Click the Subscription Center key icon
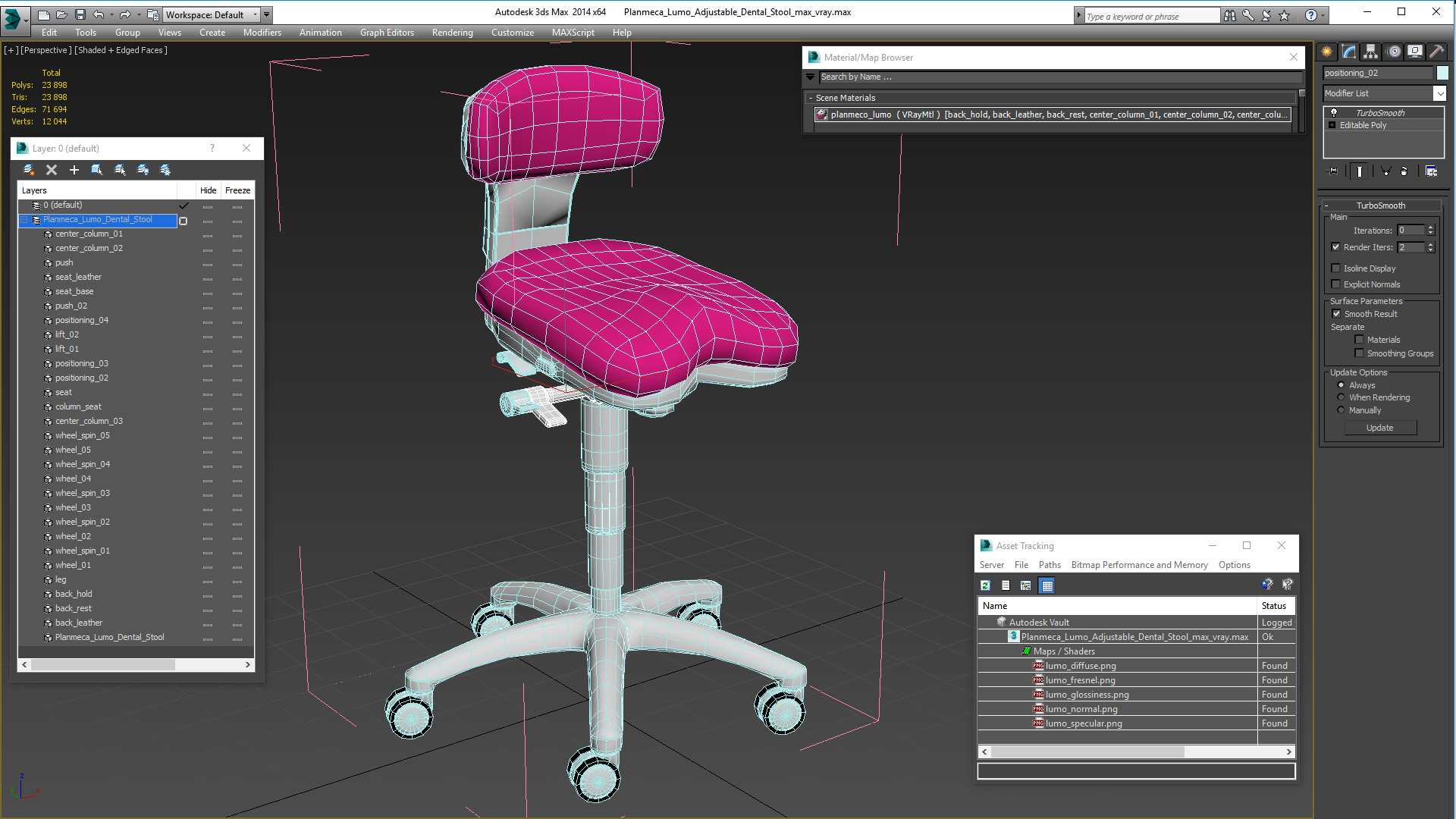Screen dimensions: 1456x819 coord(1247,15)
